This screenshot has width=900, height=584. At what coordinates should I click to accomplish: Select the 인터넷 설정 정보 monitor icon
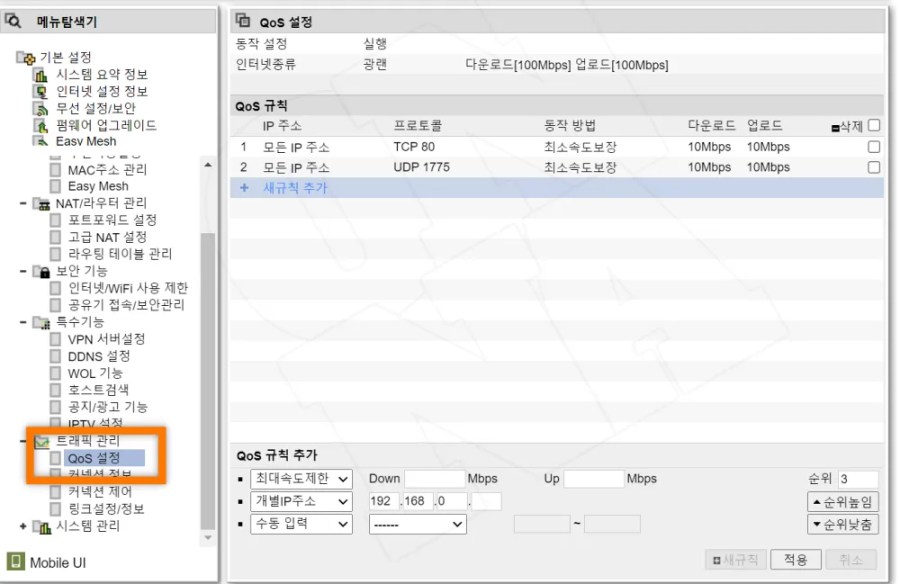[43, 91]
